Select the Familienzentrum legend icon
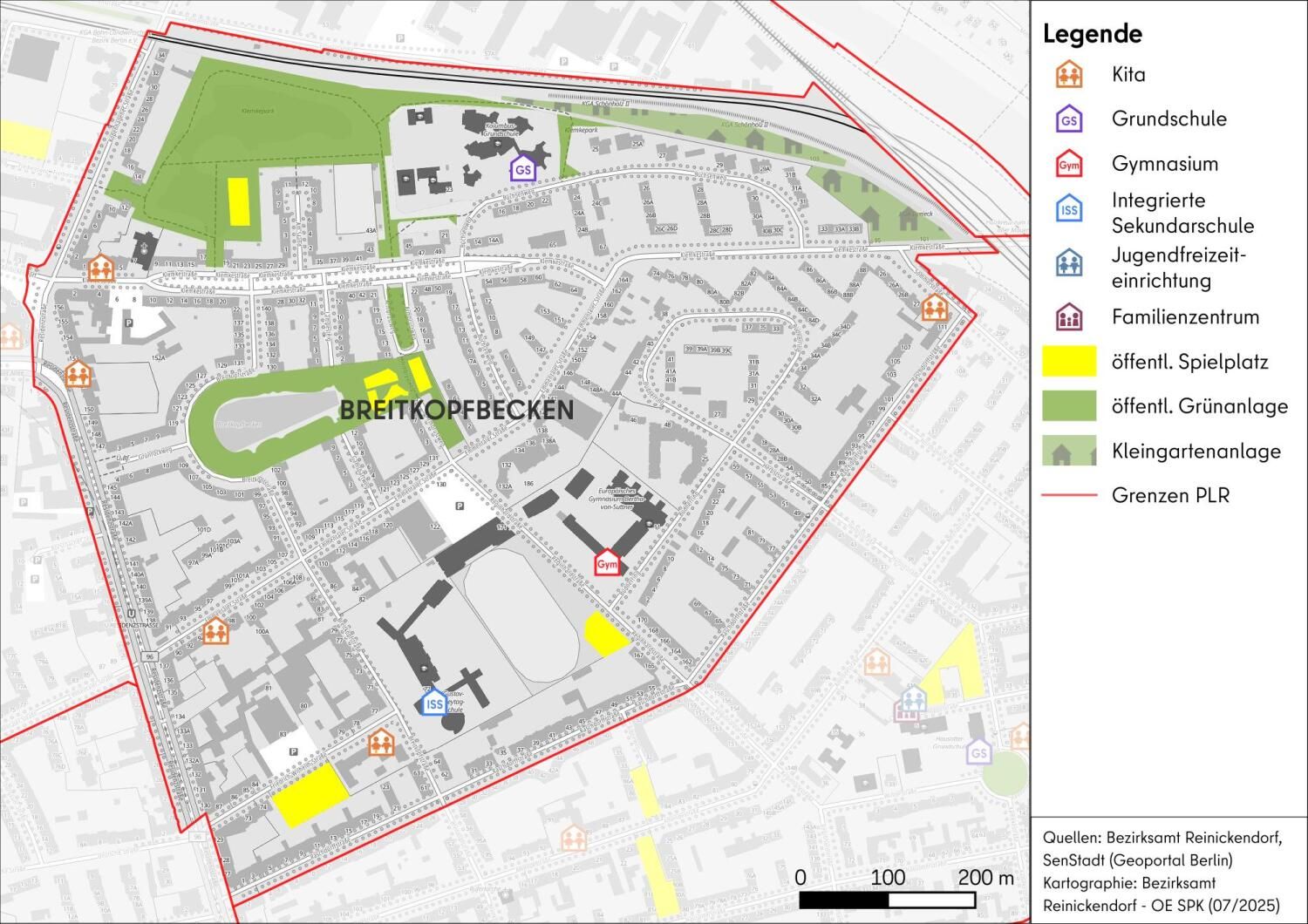The width and height of the screenshot is (1308, 924). 1069,317
